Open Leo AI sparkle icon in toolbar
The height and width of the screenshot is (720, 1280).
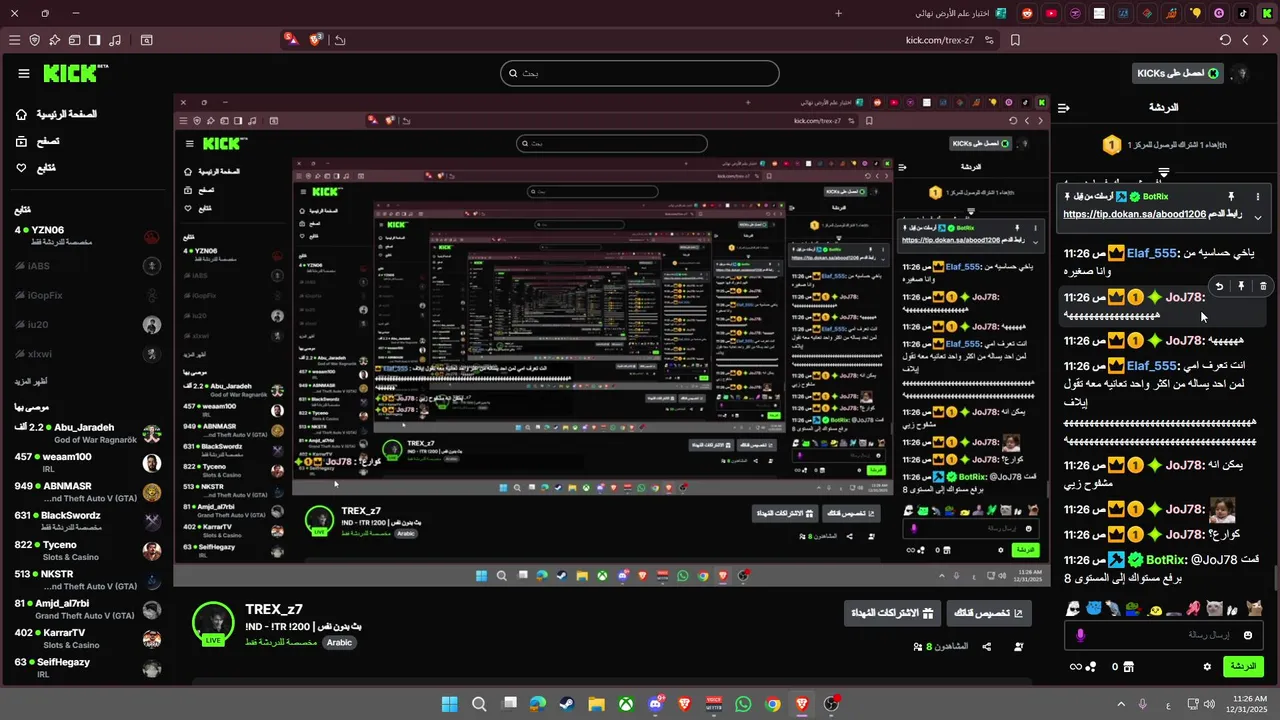pyautogui.click(x=54, y=40)
